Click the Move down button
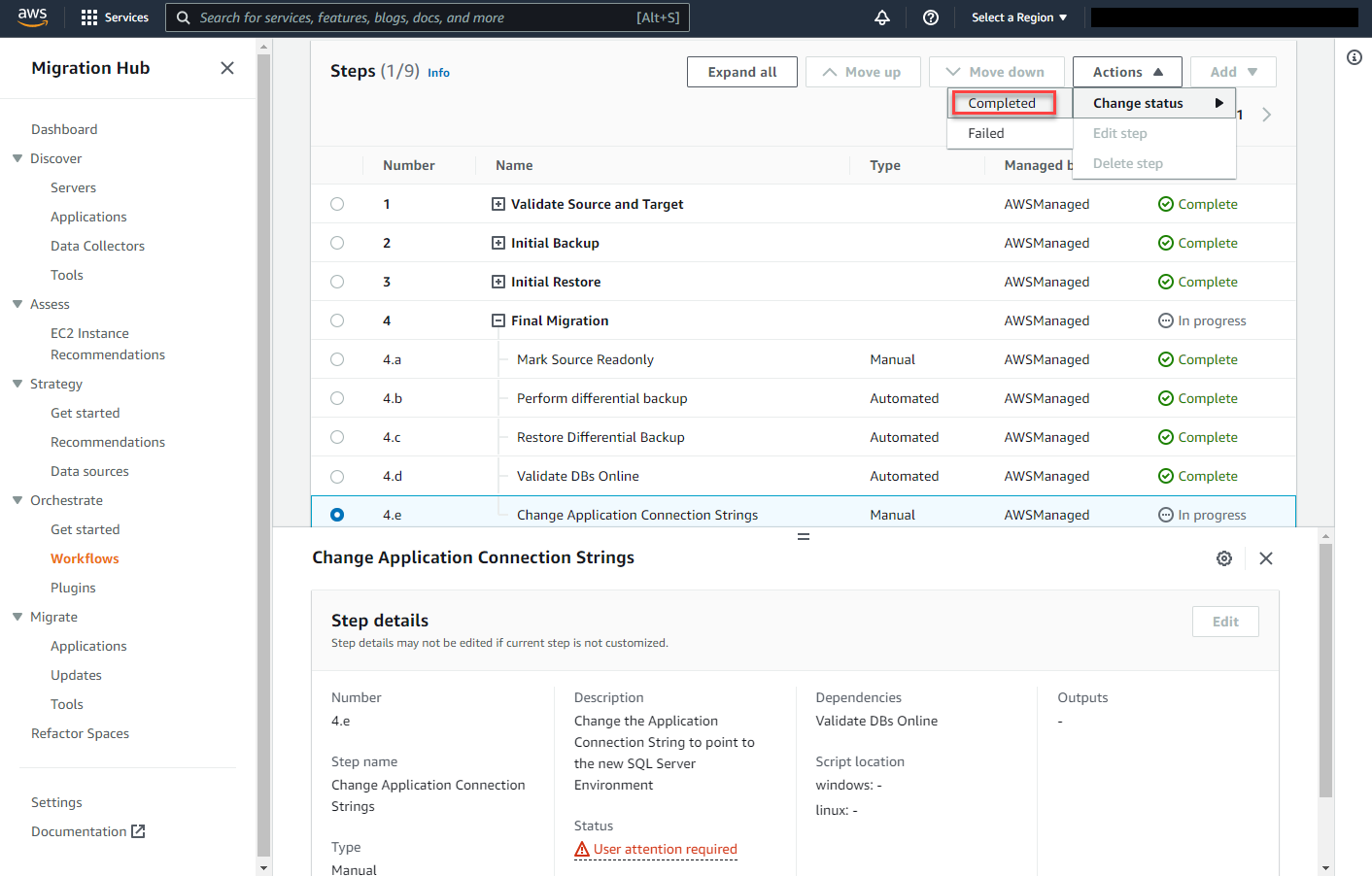The image size is (1372, 876). [x=997, y=72]
